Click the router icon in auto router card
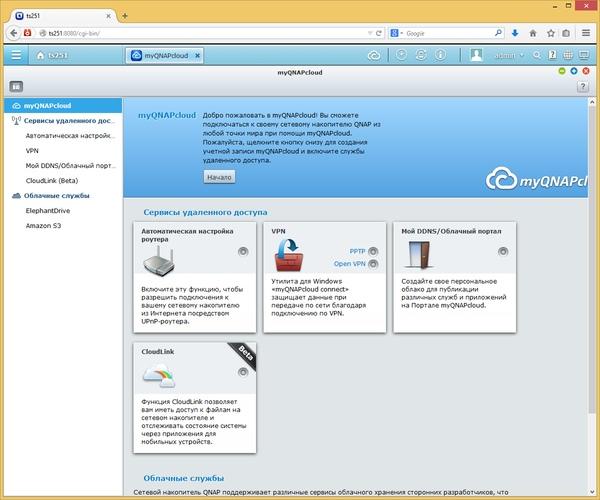The image size is (600, 500). click(159, 261)
